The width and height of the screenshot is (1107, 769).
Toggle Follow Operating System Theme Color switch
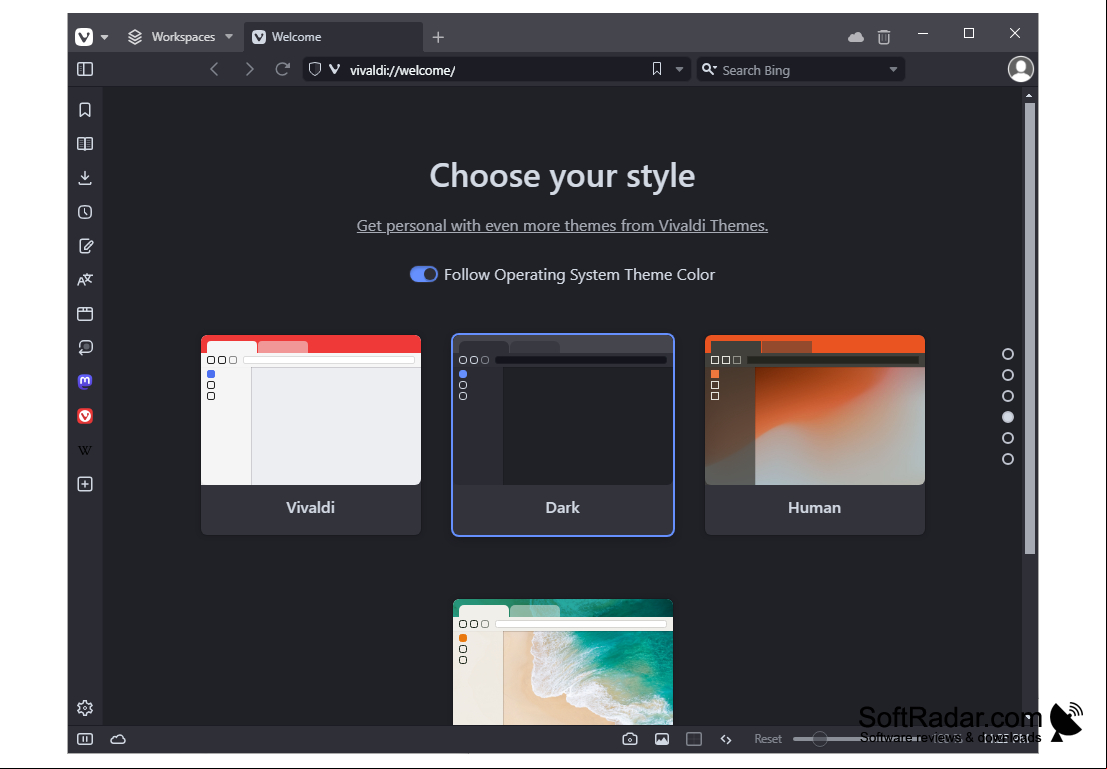coord(424,275)
